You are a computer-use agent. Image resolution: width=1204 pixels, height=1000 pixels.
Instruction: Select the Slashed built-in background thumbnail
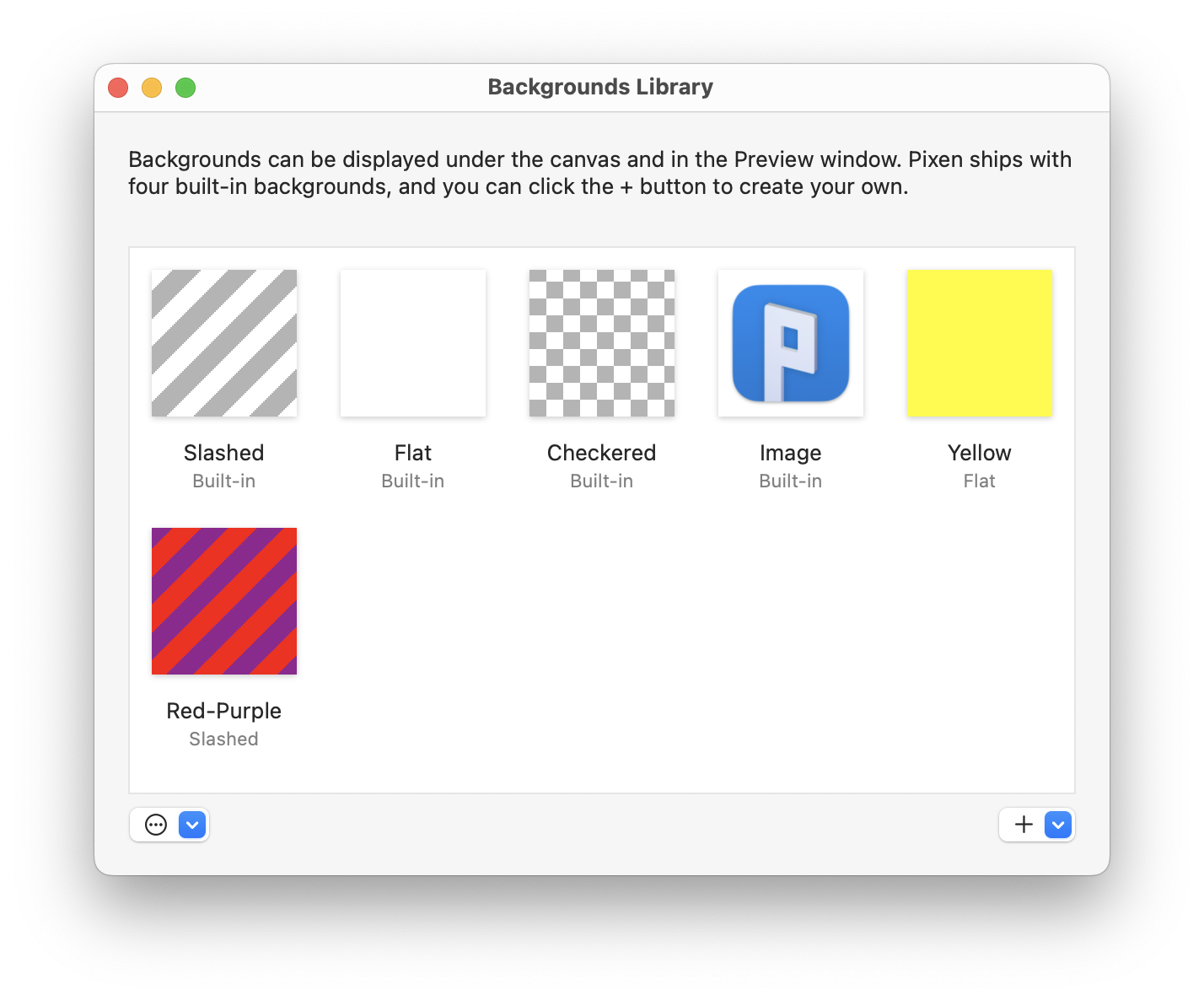point(223,342)
